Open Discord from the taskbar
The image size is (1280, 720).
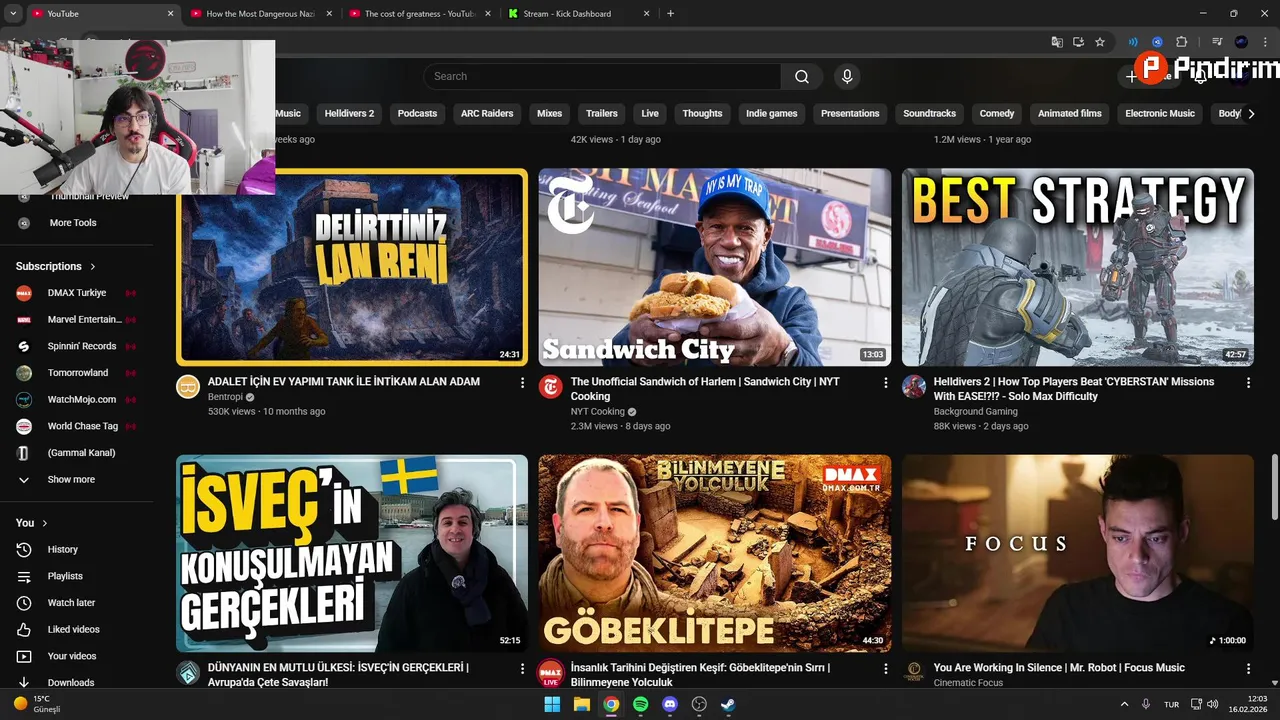click(670, 704)
